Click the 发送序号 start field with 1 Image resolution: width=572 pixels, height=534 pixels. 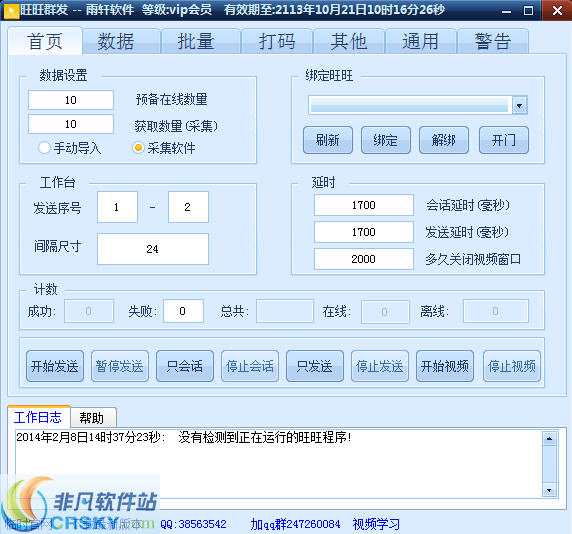pyautogui.click(x=117, y=207)
